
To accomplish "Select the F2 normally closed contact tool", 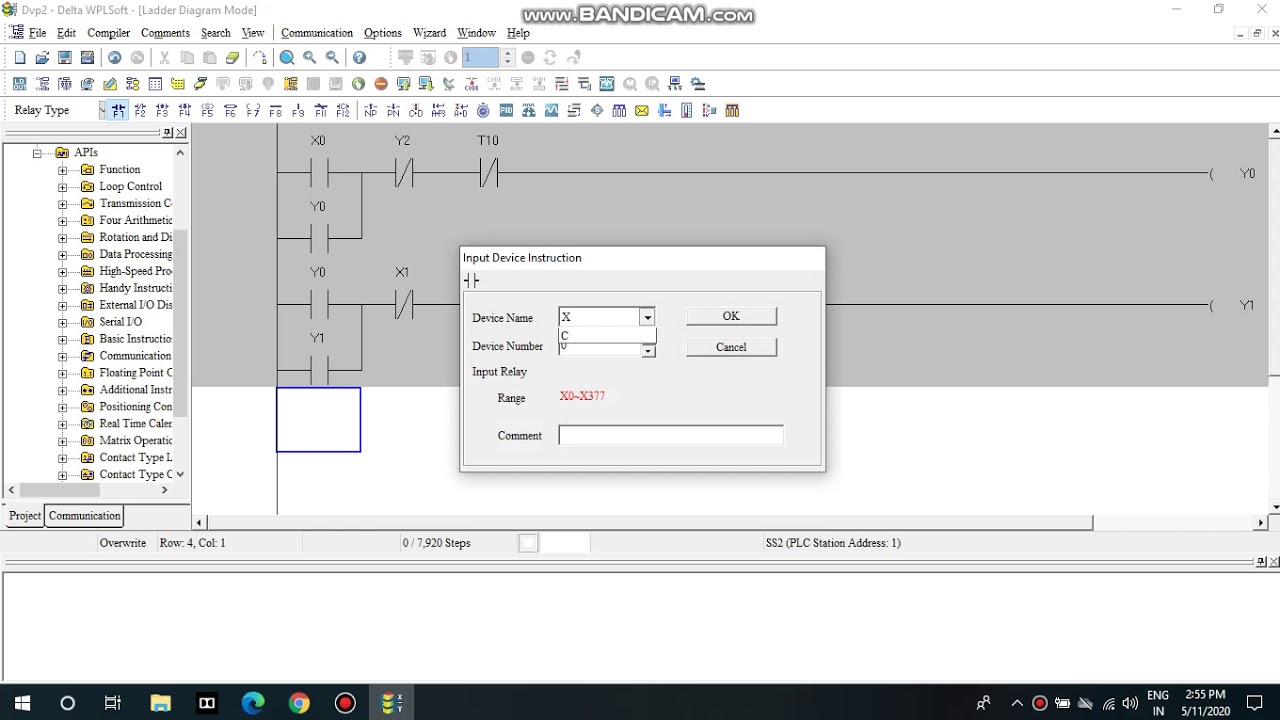I will [x=140, y=111].
